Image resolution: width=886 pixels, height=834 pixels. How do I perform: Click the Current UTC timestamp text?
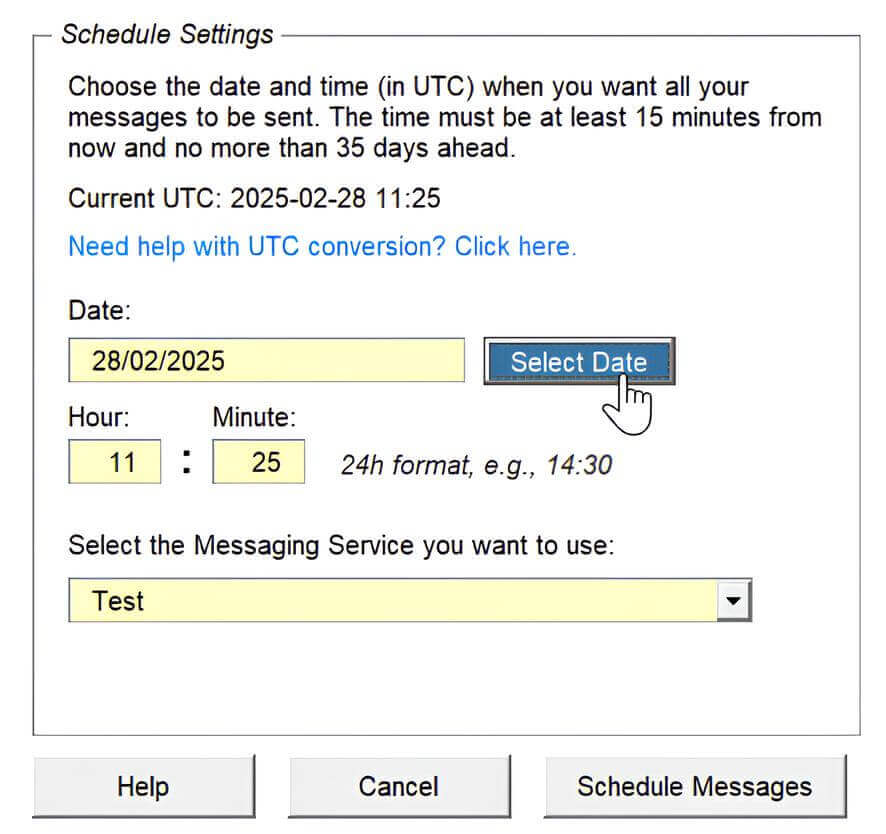click(254, 198)
